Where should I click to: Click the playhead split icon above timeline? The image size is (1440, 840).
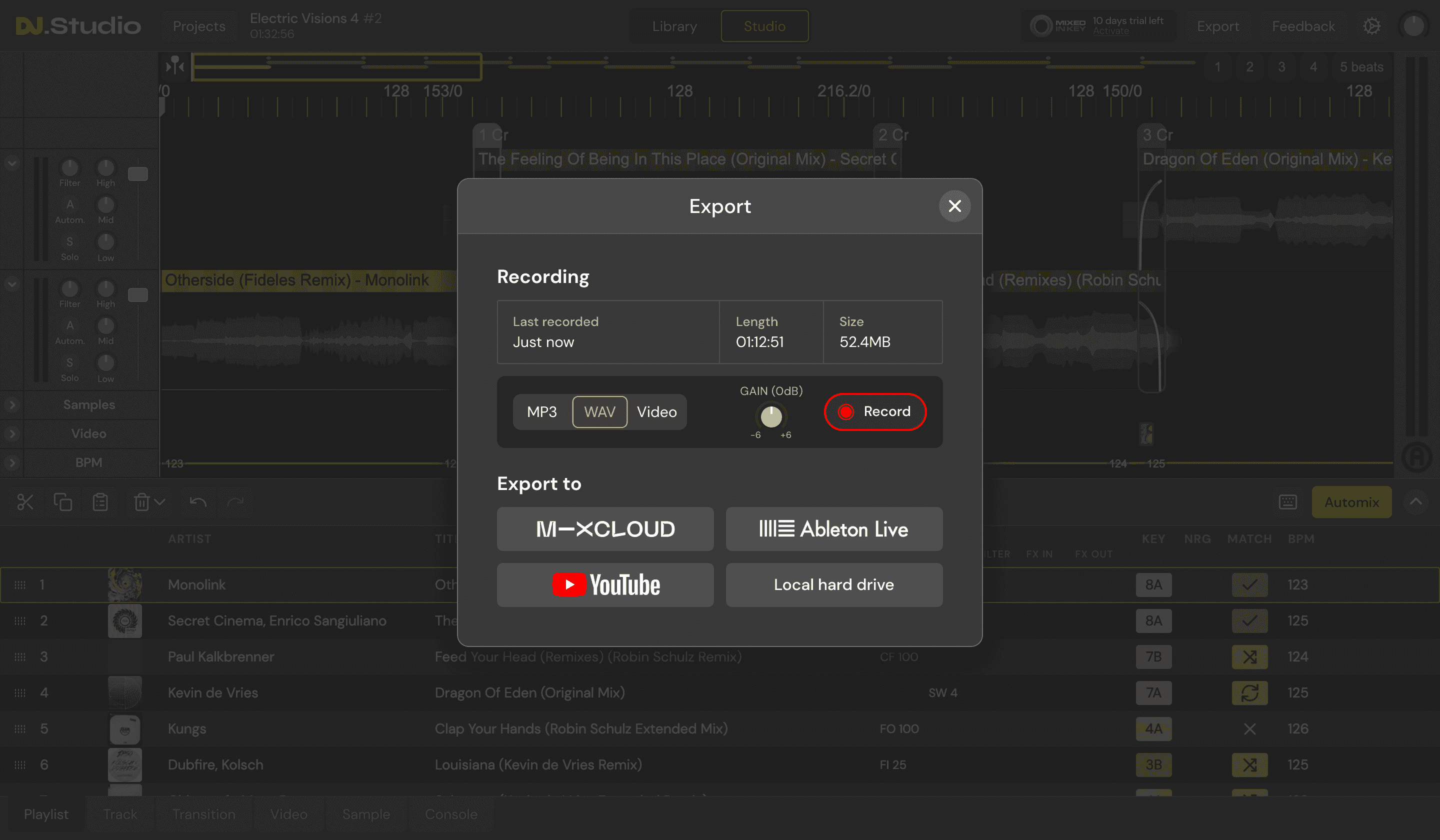coord(175,66)
